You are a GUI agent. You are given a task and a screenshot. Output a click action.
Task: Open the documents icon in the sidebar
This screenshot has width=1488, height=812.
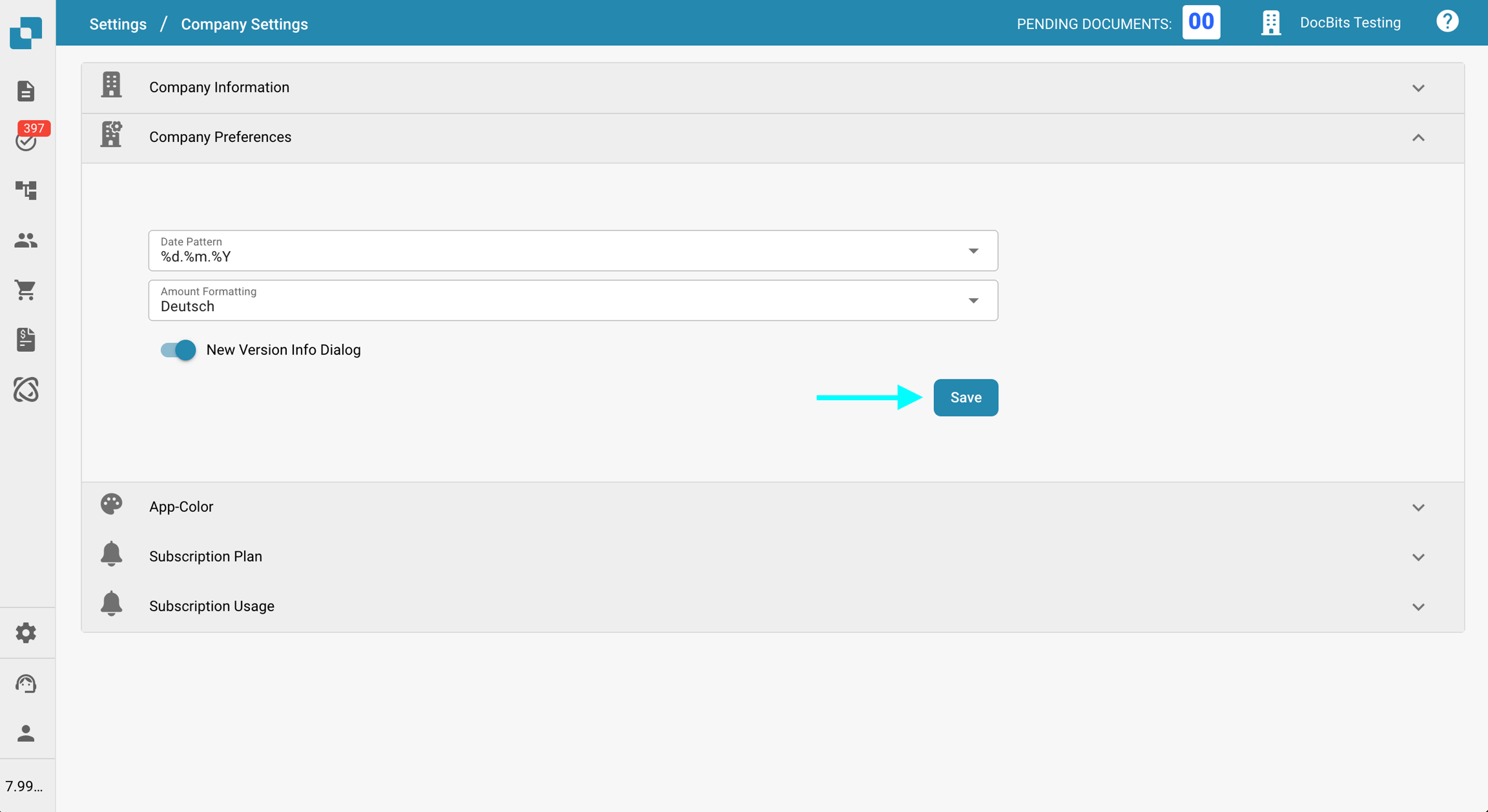[26, 91]
